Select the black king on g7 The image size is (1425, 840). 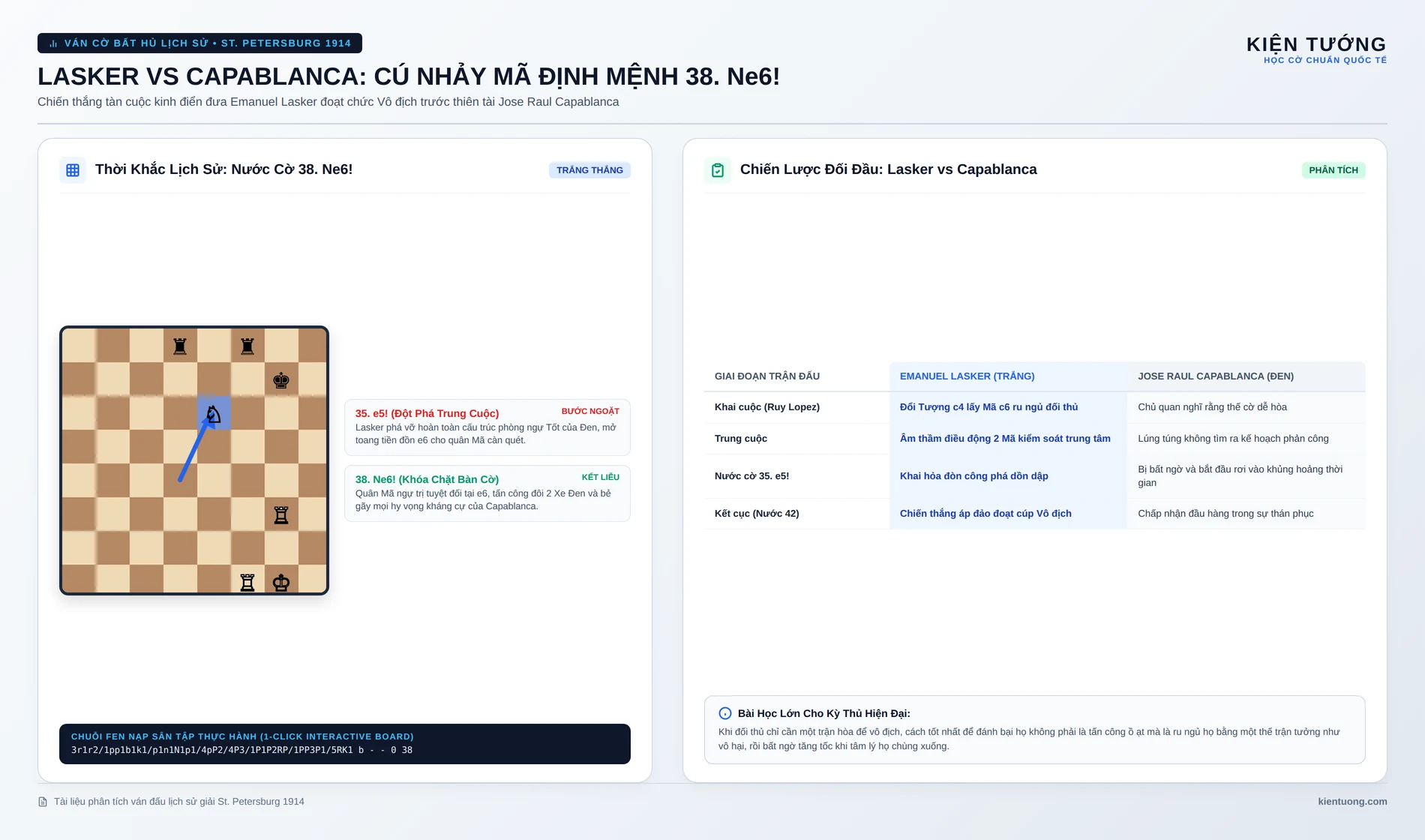coord(281,379)
